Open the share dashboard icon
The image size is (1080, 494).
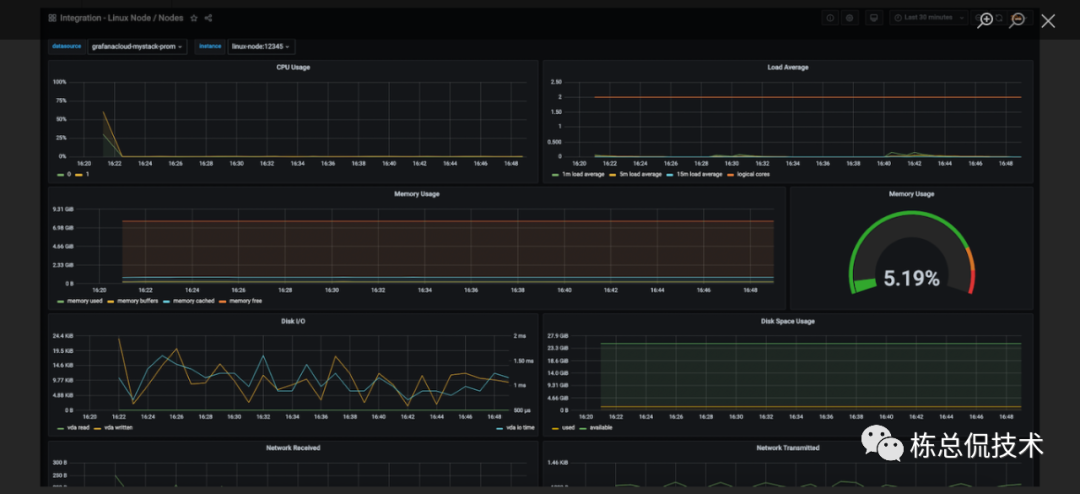pyautogui.click(x=209, y=18)
